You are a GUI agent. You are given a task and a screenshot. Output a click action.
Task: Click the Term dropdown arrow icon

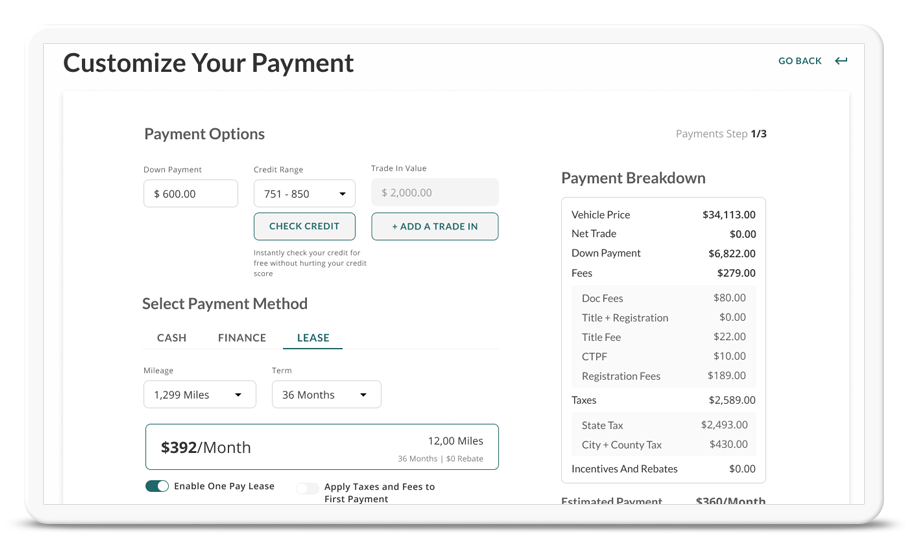364,395
